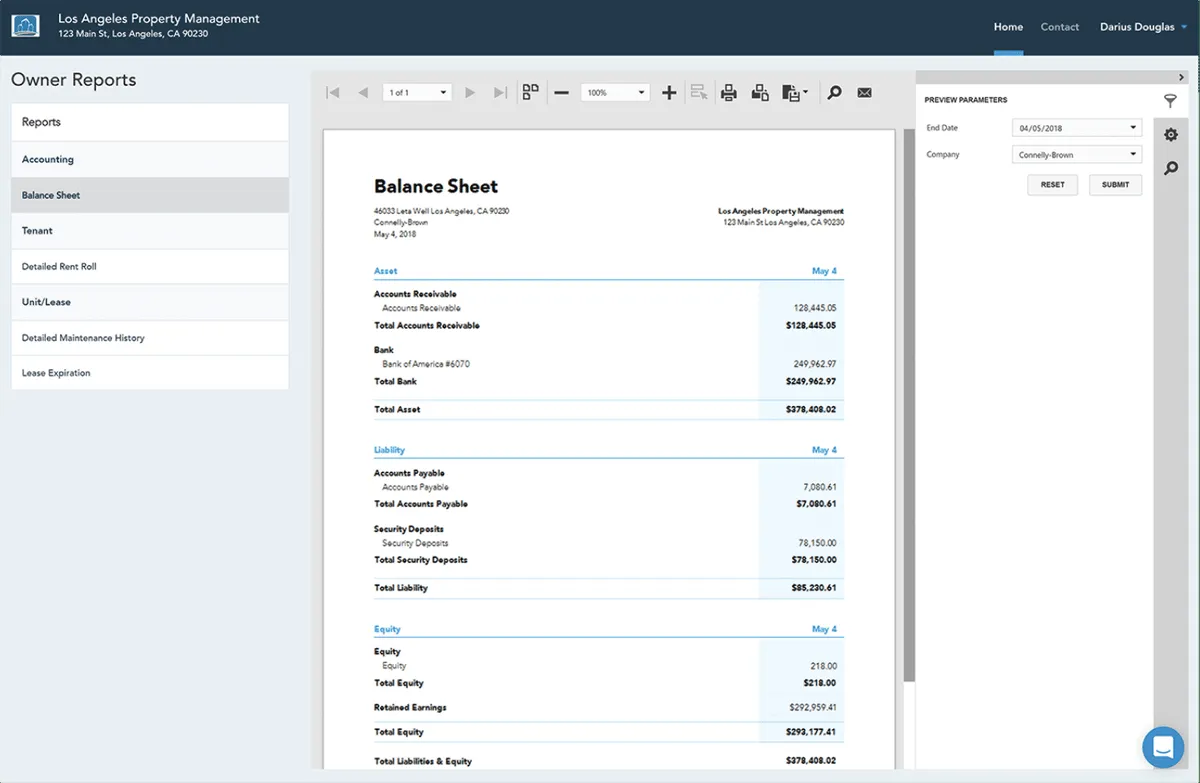Go to the Contact tab

point(1059,27)
